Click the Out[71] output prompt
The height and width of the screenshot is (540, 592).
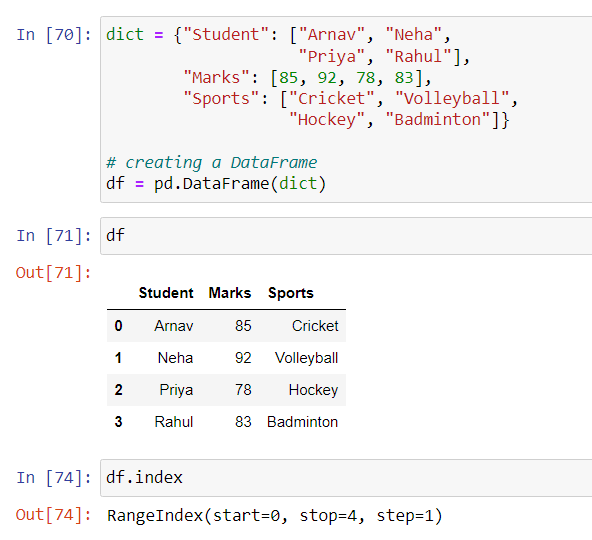54,273
